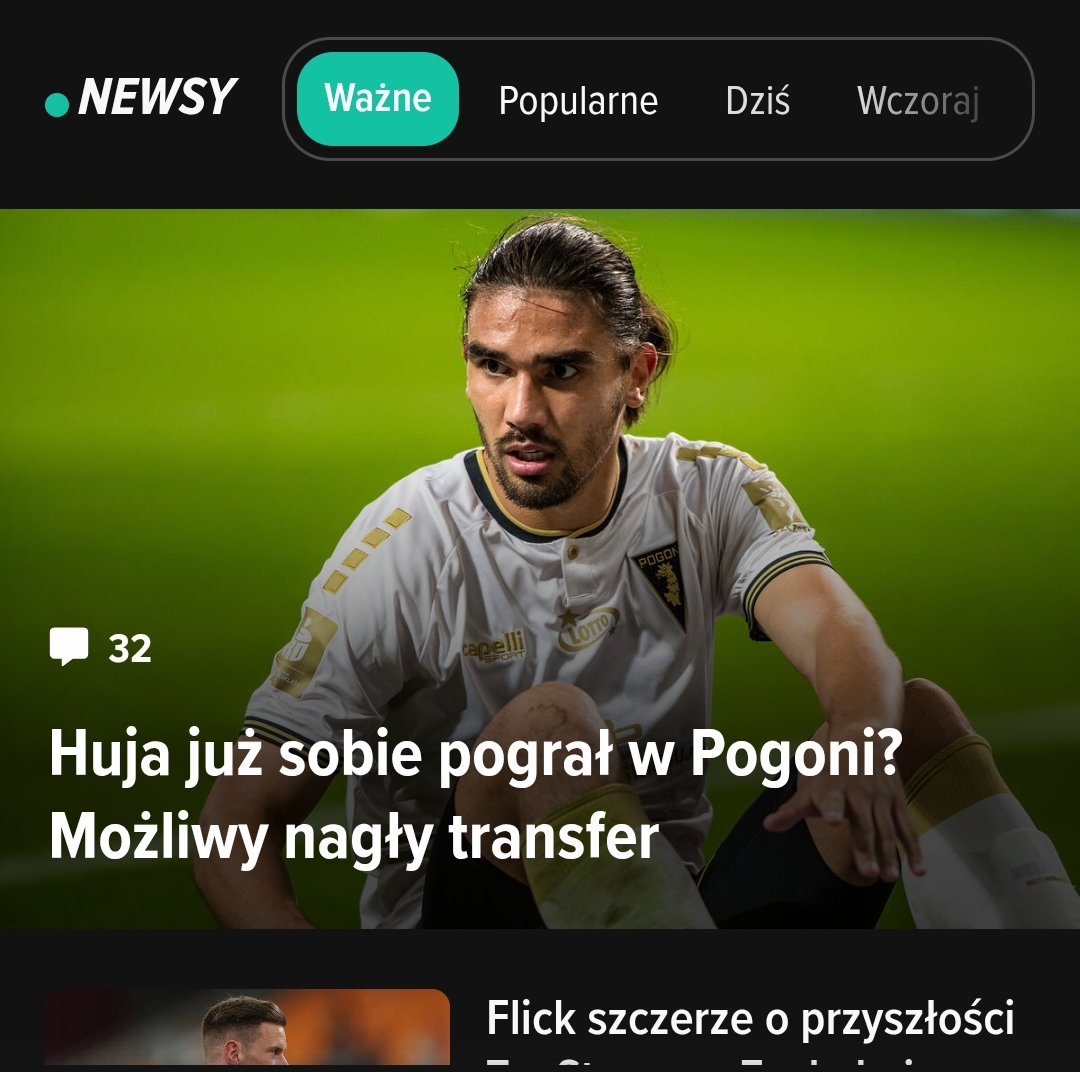Select the Ważne tab
This screenshot has height=1072, width=1080.
click(x=377, y=99)
